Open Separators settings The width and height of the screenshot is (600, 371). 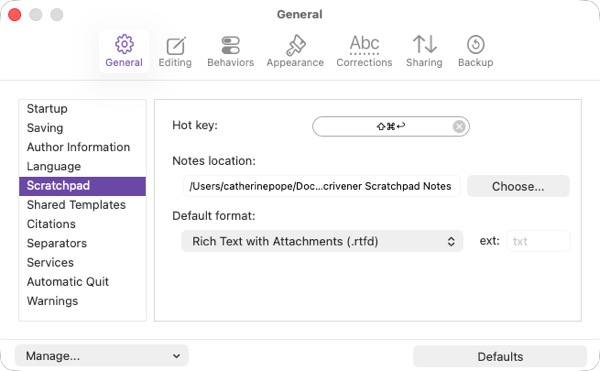click(x=82, y=243)
